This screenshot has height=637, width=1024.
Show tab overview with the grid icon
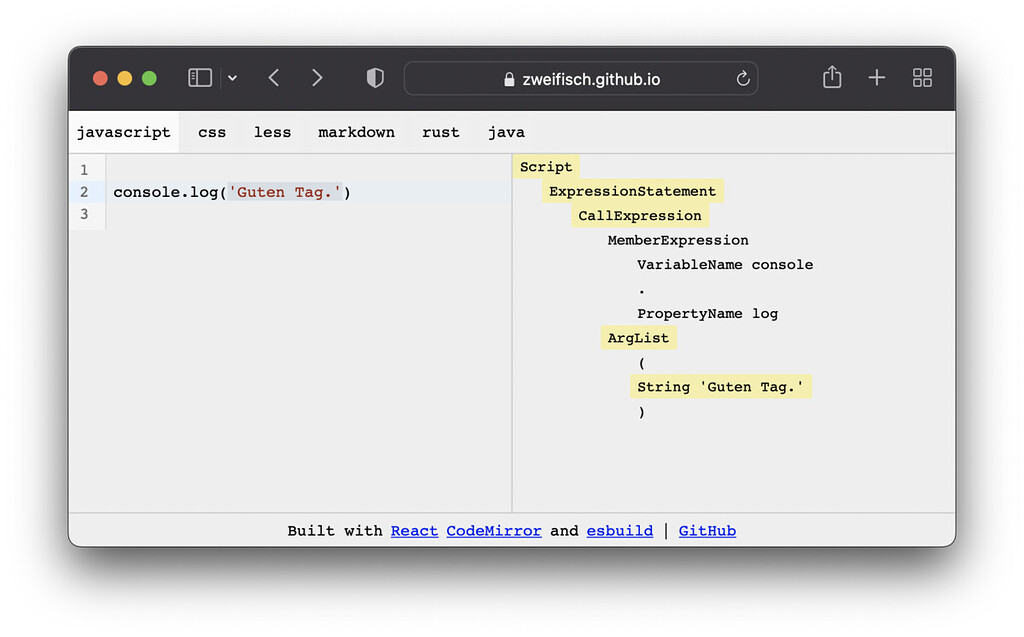(x=921, y=77)
